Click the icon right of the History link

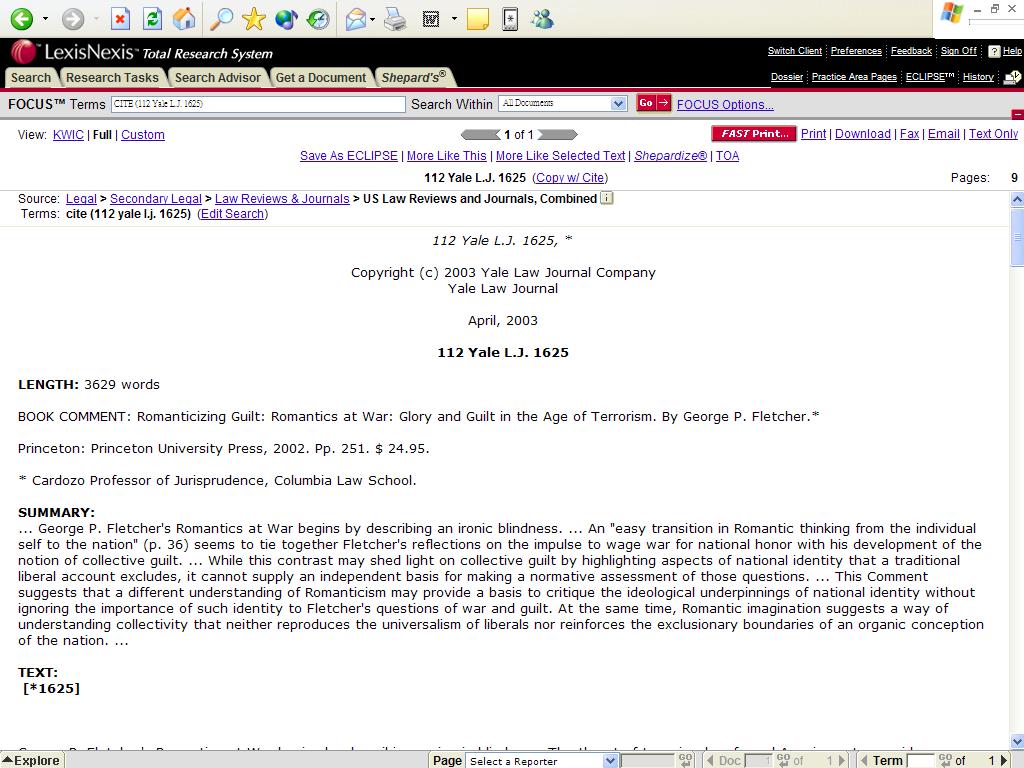[x=1012, y=77]
